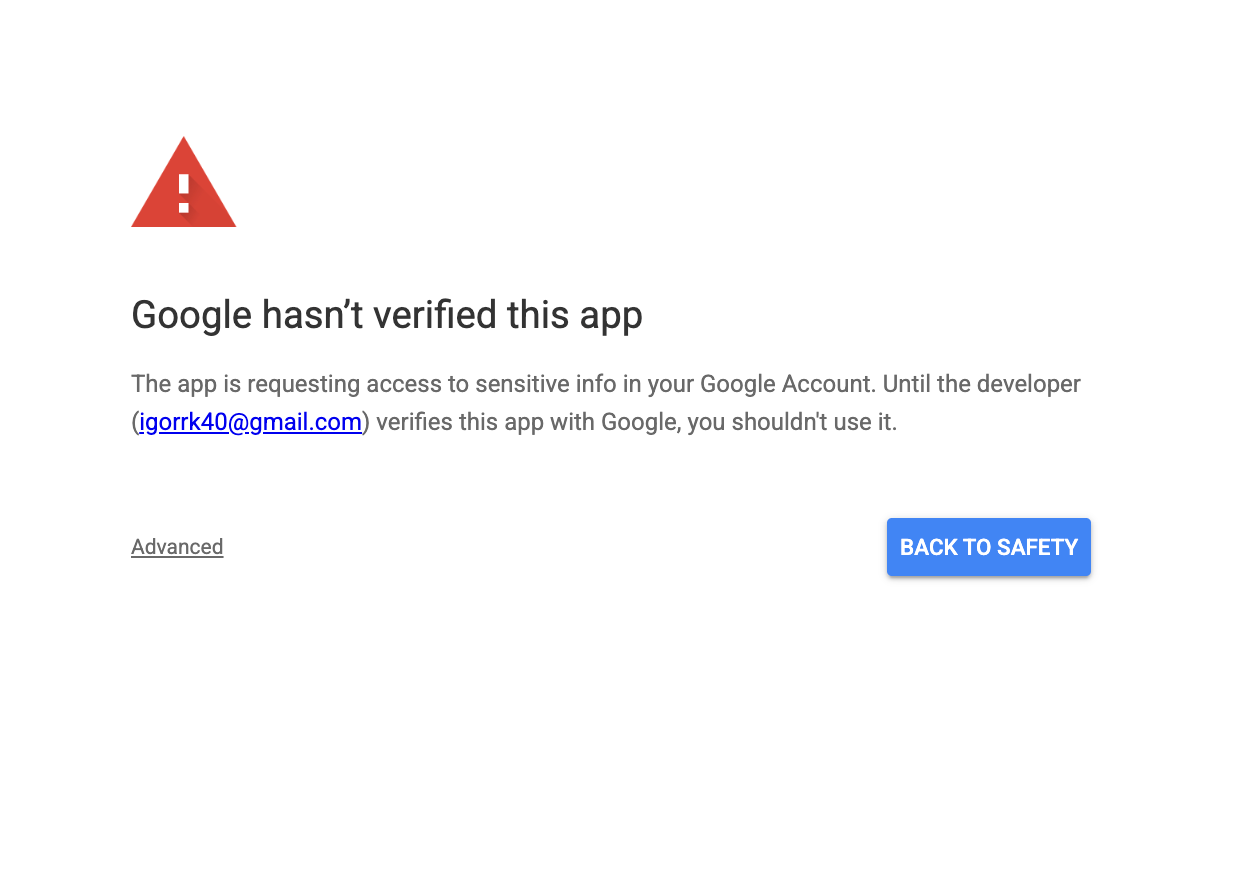Click the word 'app' ending the heading
Viewport: 1235px width, 886px height.
pos(607,317)
